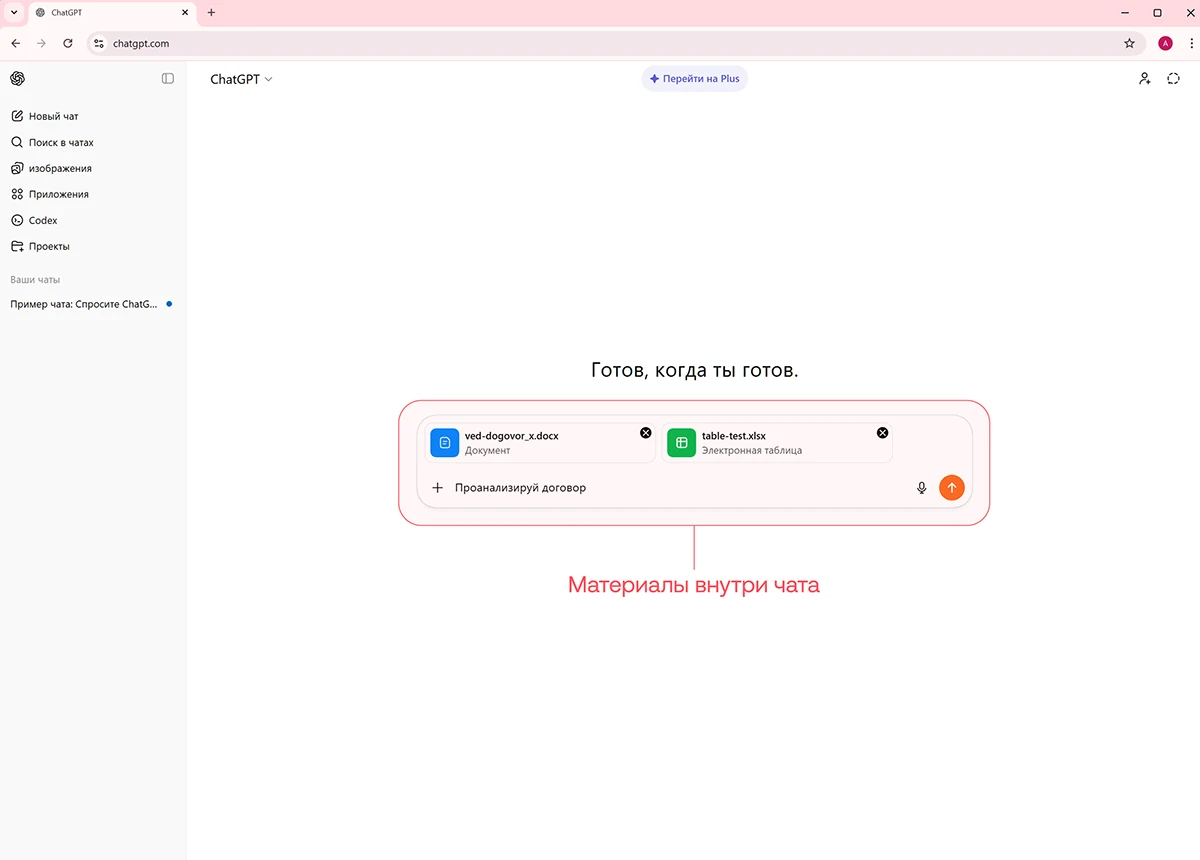Click the orange send message arrow button

tap(951, 488)
